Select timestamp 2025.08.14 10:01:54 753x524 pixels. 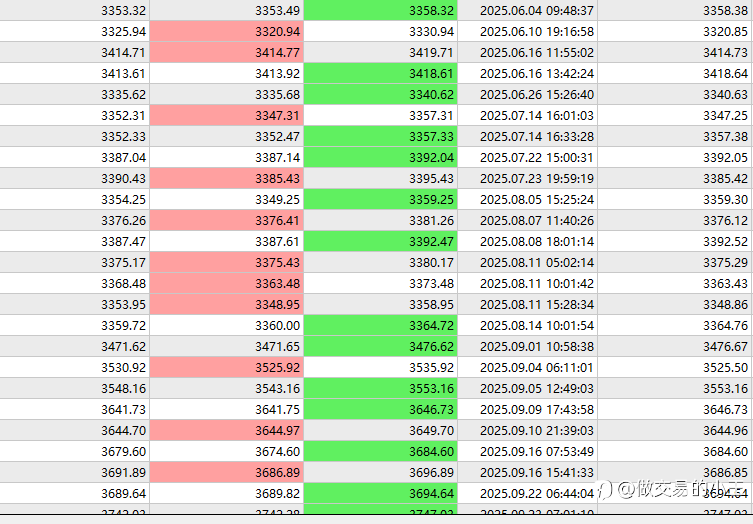[537, 325]
